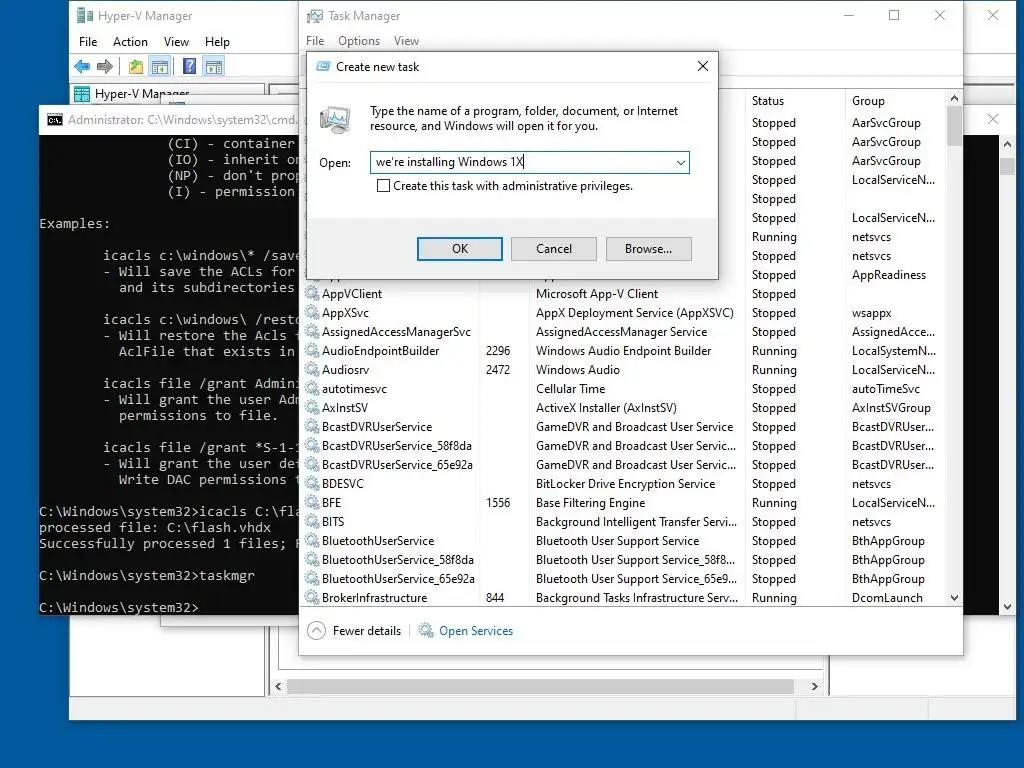Open the Task Manager View menu

click(406, 40)
